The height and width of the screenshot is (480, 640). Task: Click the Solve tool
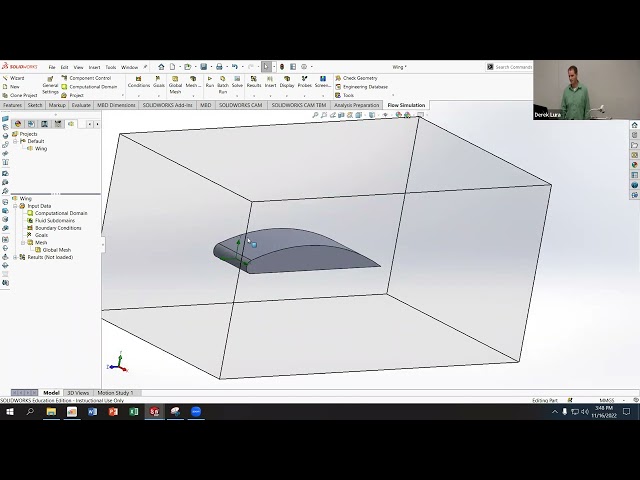point(237,82)
